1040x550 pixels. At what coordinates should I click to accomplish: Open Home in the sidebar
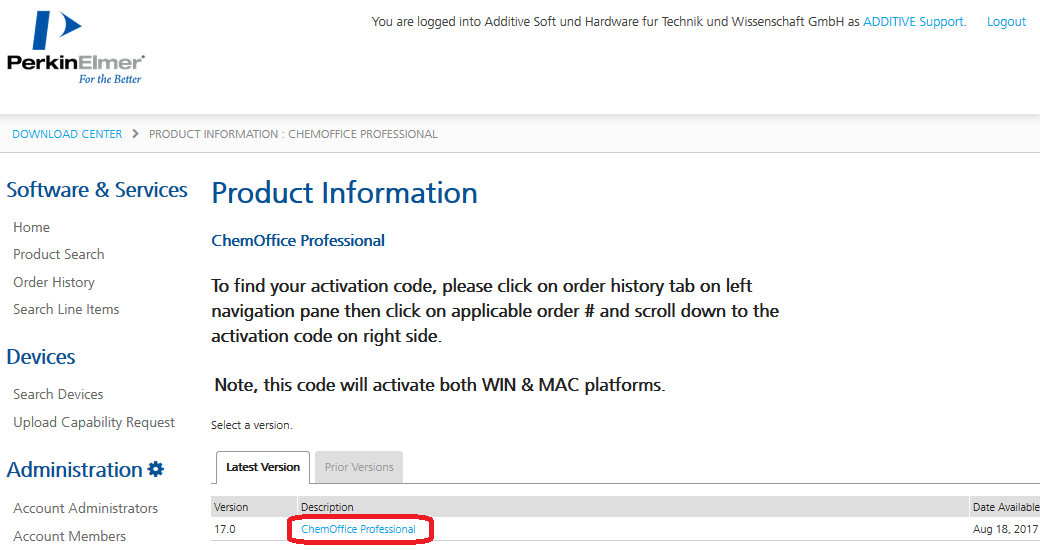(31, 227)
